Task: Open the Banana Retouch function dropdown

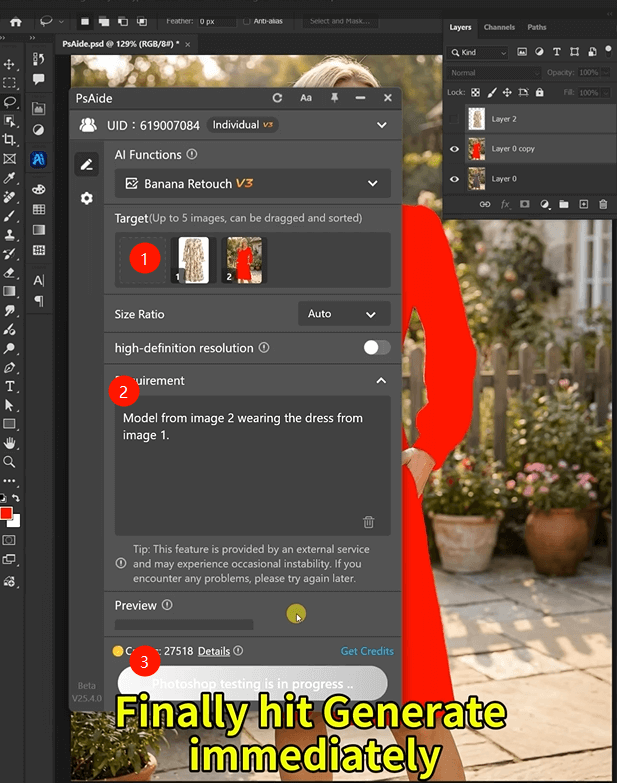Action: coord(253,183)
